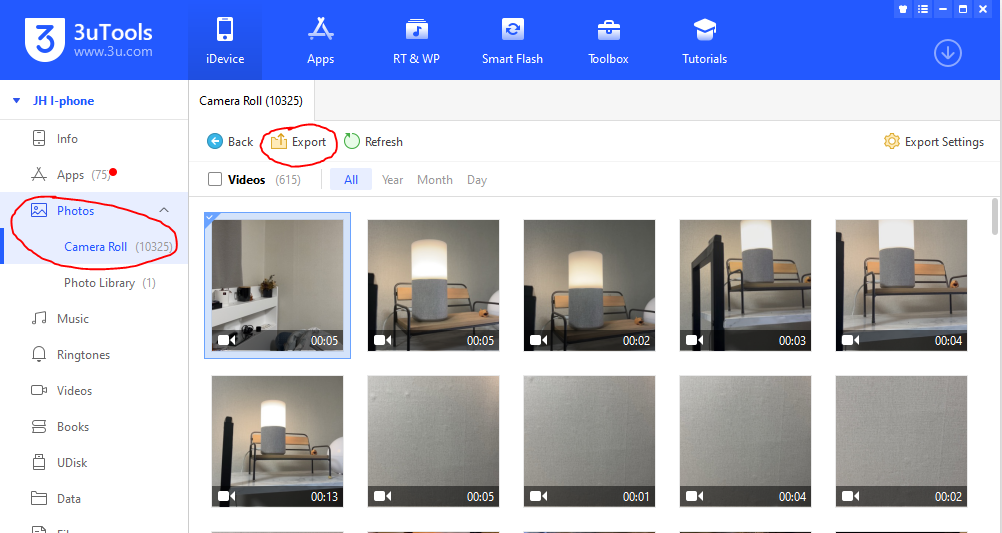Image resolution: width=1002 pixels, height=533 pixels.
Task: Choose the All filter
Action: [x=351, y=180]
